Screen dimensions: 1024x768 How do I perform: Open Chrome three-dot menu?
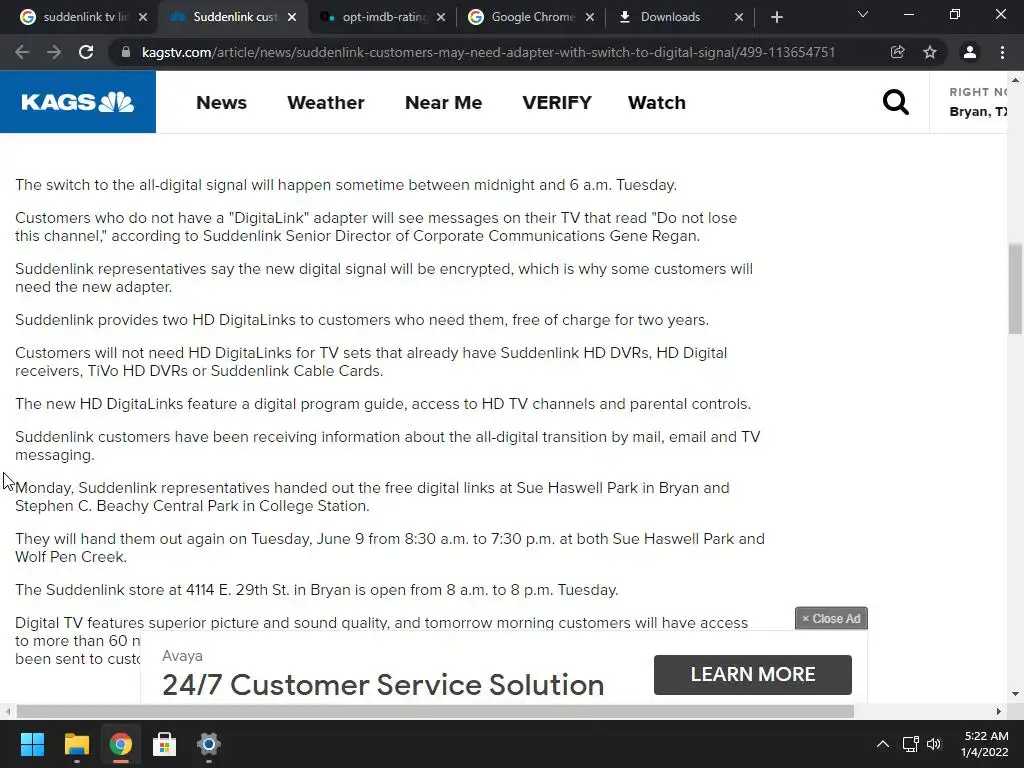click(x=1002, y=52)
